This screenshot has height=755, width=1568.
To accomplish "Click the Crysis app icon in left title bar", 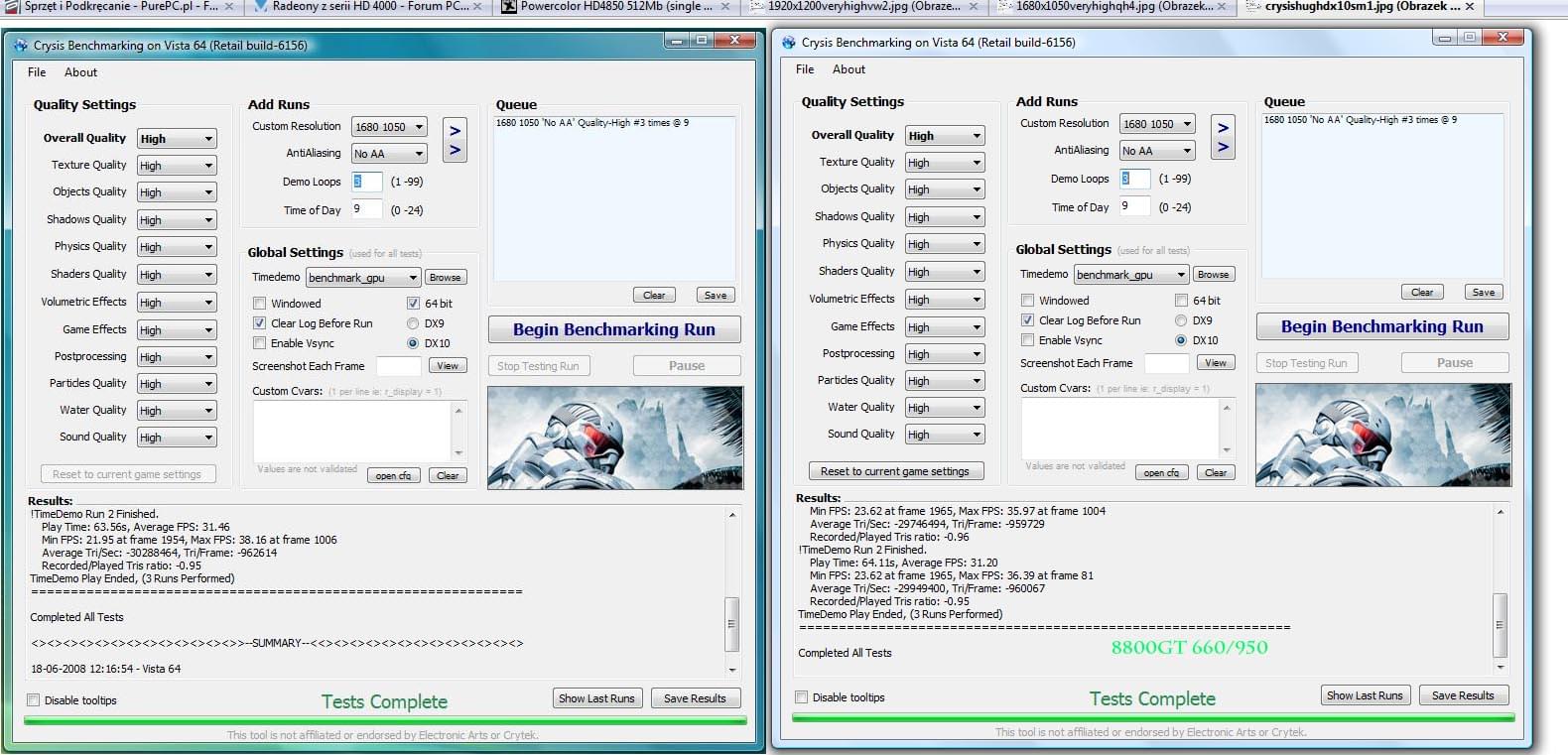I will point(20,46).
